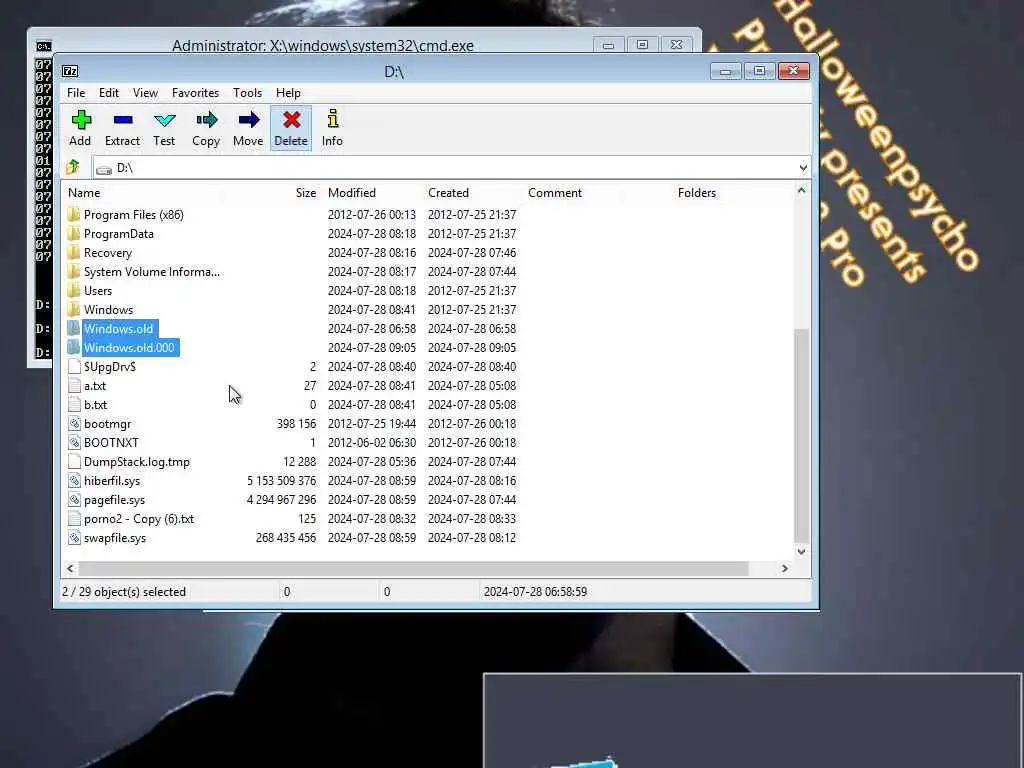
Task: Sort by the Name column header
Action: point(84,193)
